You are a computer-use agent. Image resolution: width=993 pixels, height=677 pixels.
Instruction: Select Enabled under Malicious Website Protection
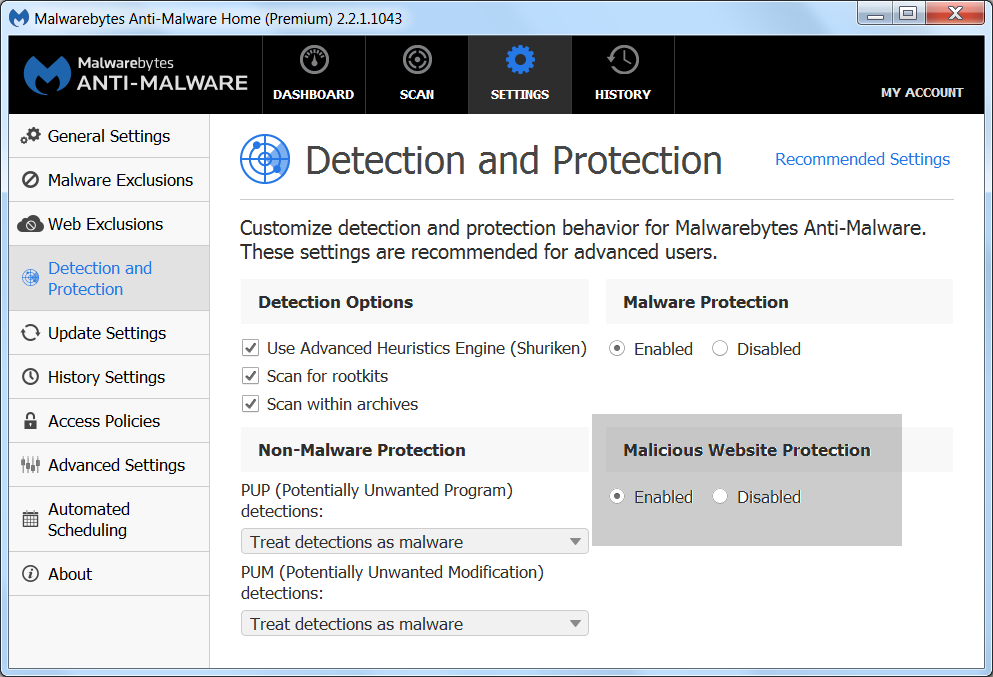617,497
